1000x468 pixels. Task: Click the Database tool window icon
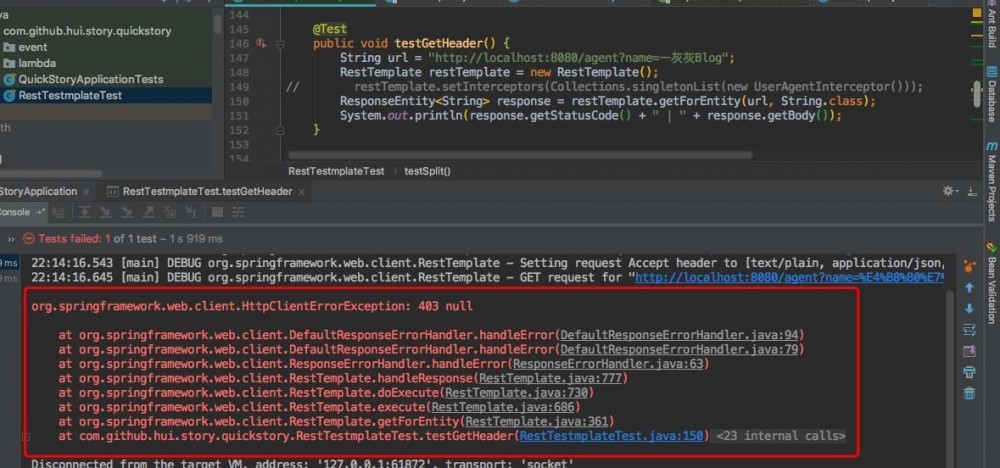992,72
